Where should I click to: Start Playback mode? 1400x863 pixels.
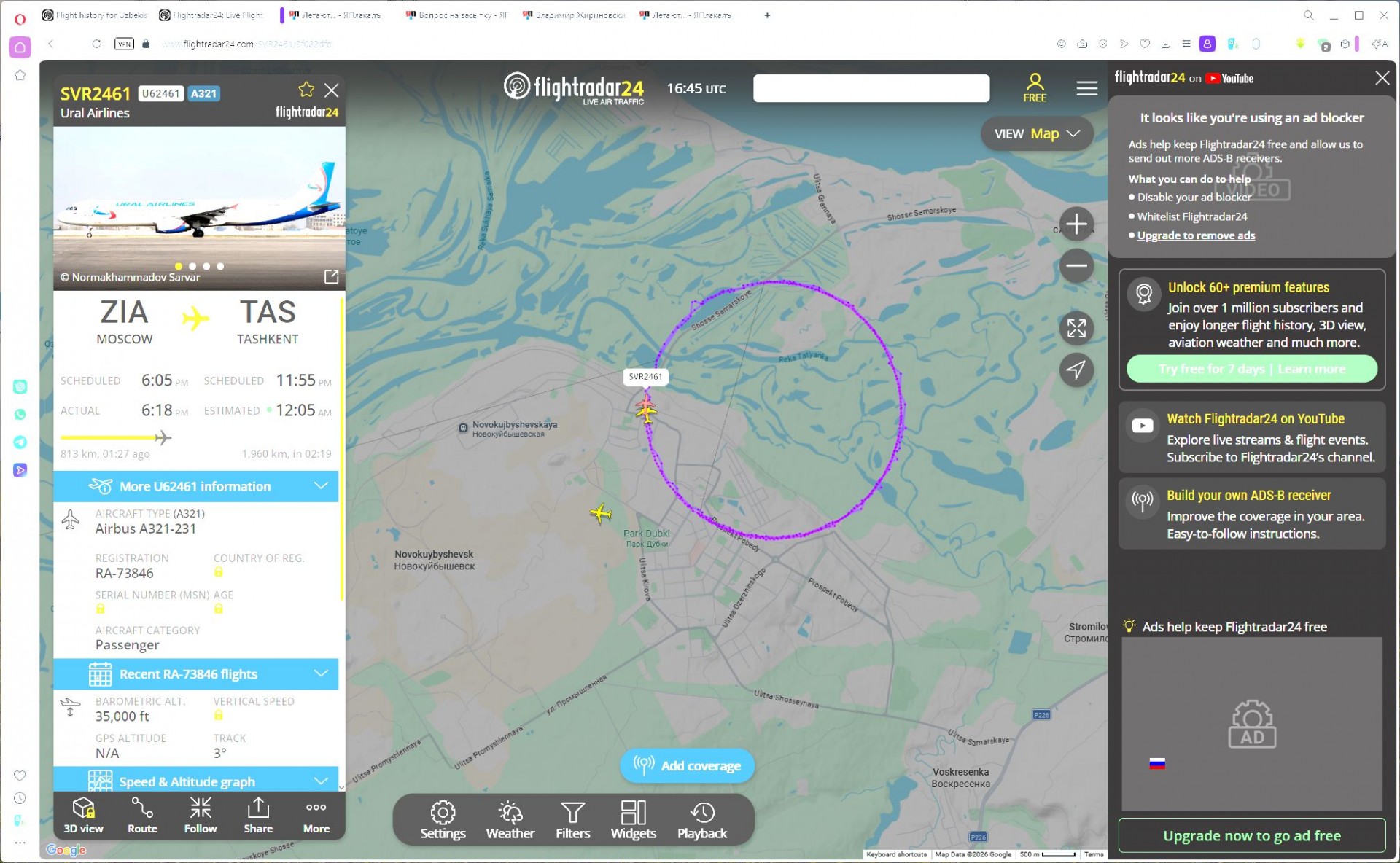(702, 820)
